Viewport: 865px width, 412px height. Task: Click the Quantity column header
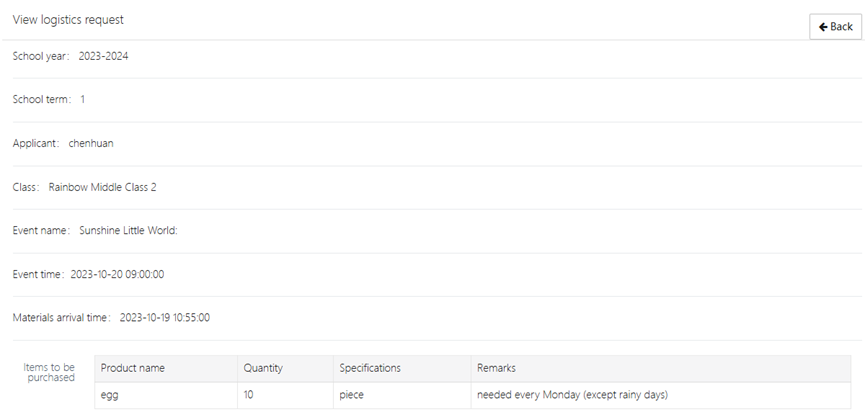(263, 368)
